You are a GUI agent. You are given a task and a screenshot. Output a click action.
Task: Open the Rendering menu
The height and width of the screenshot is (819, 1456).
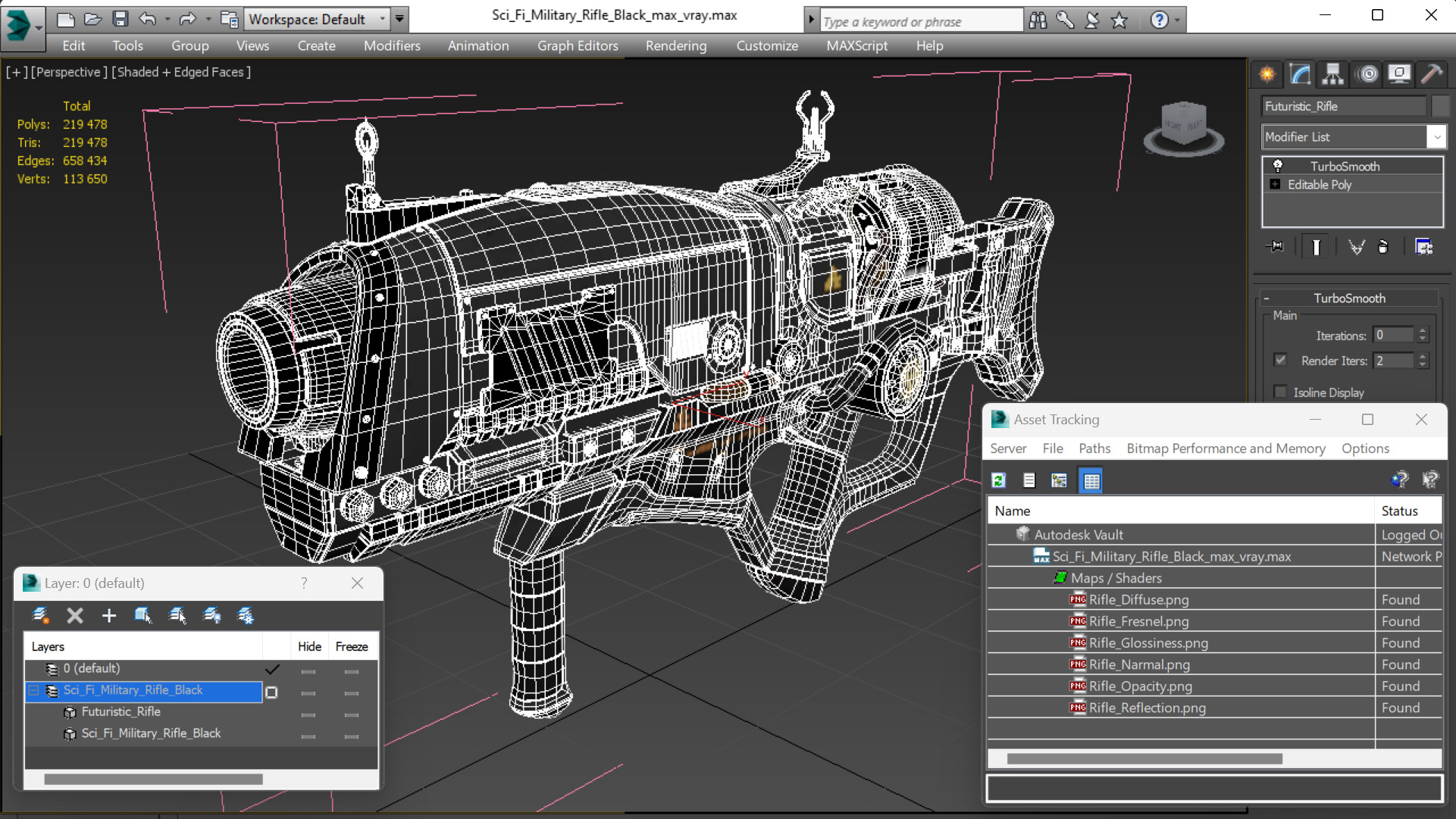click(676, 45)
